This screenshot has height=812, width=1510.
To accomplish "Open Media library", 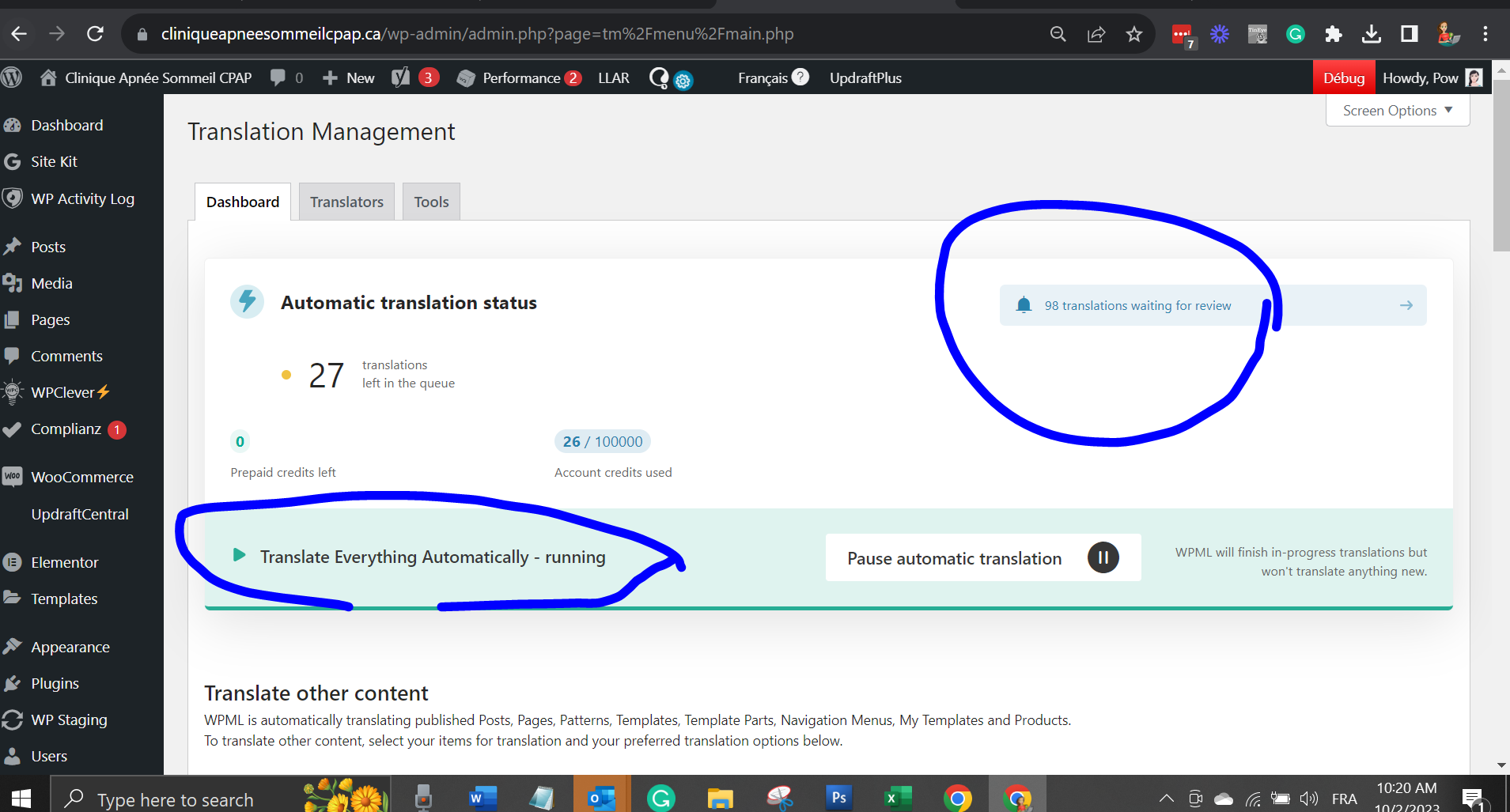I will pyautogui.click(x=51, y=283).
